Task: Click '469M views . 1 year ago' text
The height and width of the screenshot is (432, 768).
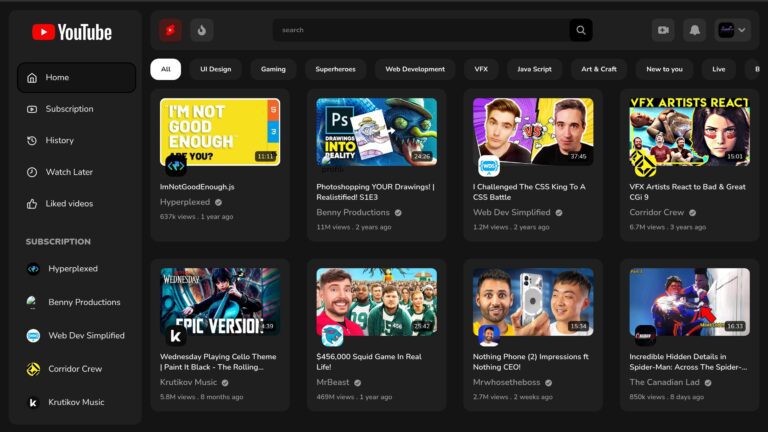Action: tap(354, 397)
